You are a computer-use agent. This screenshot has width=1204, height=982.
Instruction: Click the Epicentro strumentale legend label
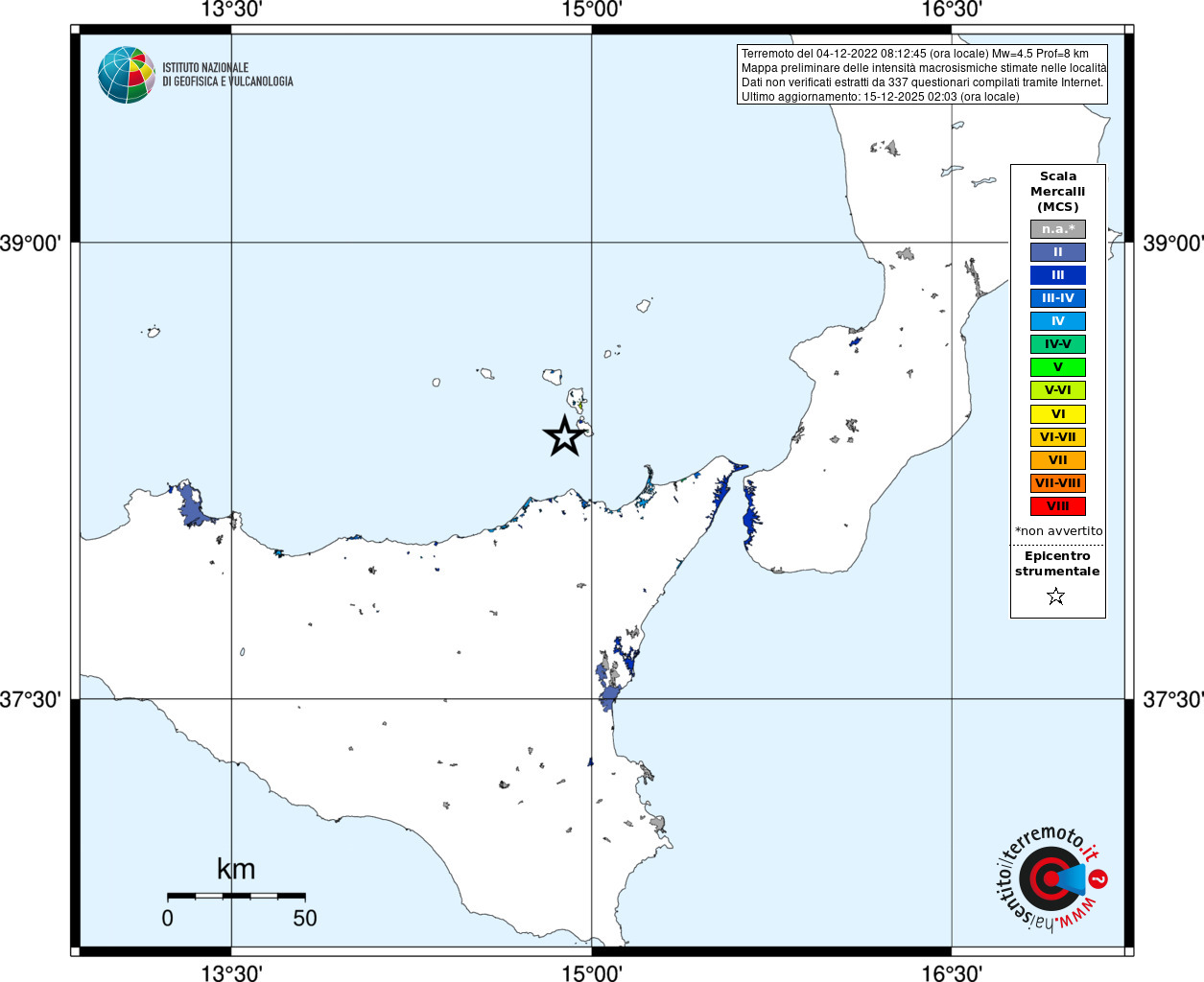1057,564
